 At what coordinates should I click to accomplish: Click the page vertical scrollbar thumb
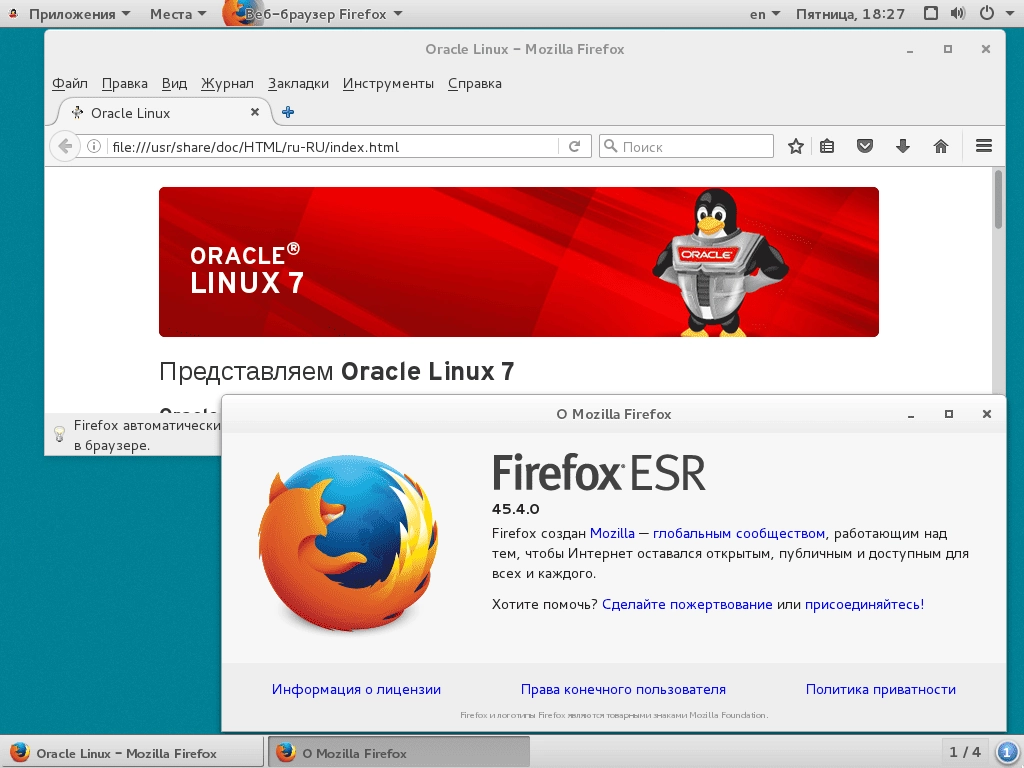pyautogui.click(x=998, y=199)
